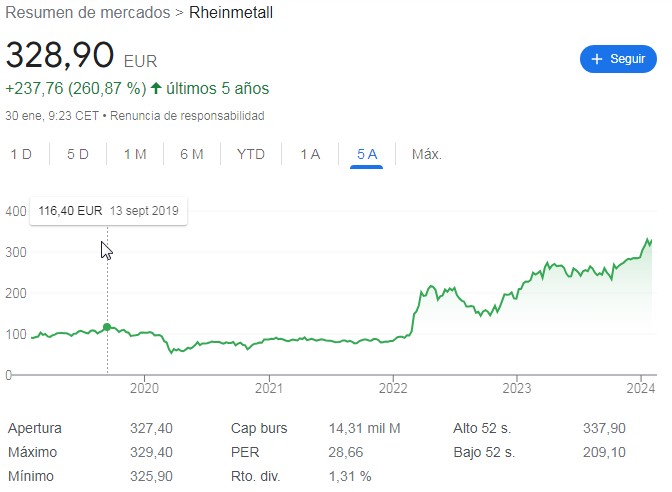
Task: Click the EUR currency label beside the price
Action: coord(141,61)
